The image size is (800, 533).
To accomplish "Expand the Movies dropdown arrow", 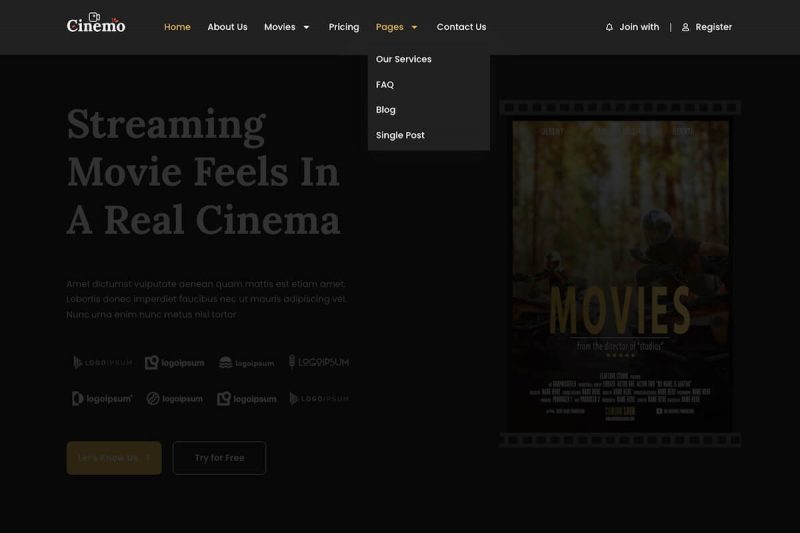I will point(306,27).
